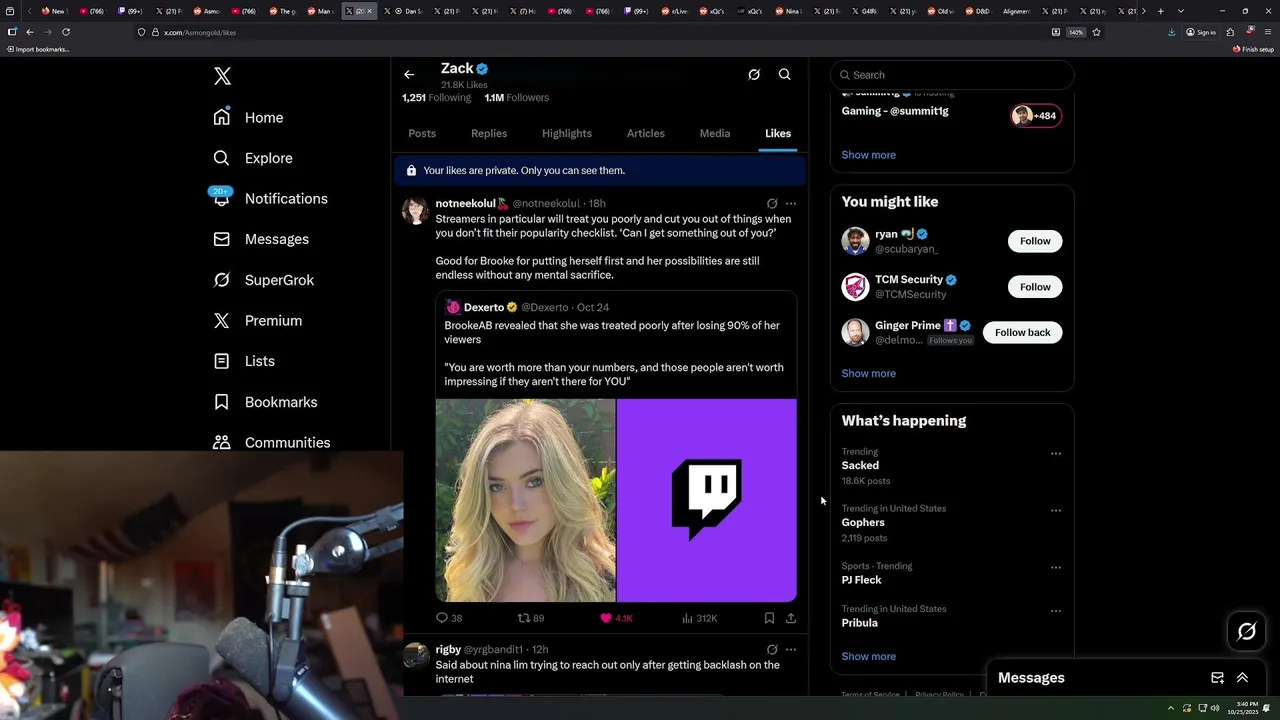Image resolution: width=1280 pixels, height=720 pixels.
Task: Select the Likes tab
Action: [x=778, y=133]
